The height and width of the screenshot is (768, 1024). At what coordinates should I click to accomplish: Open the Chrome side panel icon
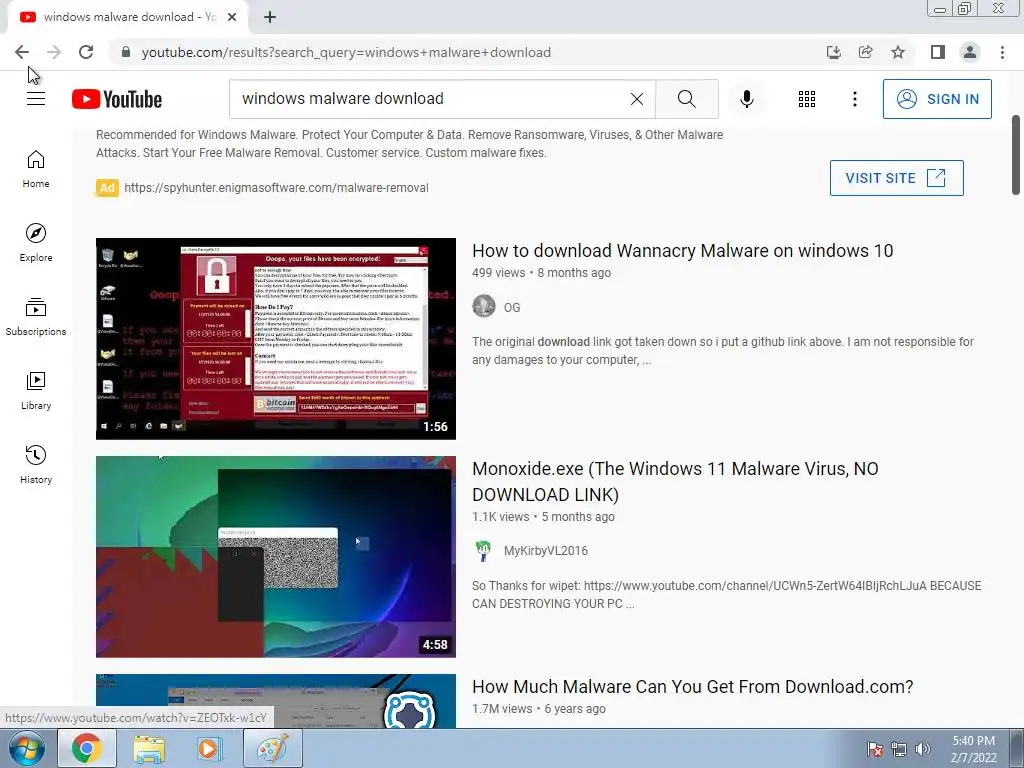938,52
